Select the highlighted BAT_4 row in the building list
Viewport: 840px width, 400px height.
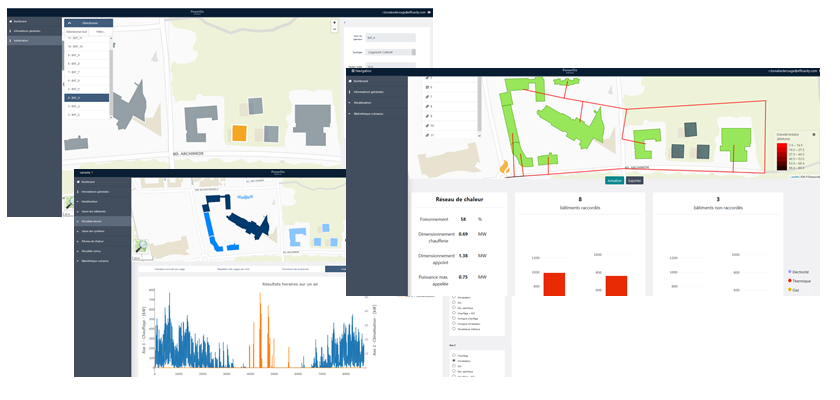pyautogui.click(x=87, y=98)
